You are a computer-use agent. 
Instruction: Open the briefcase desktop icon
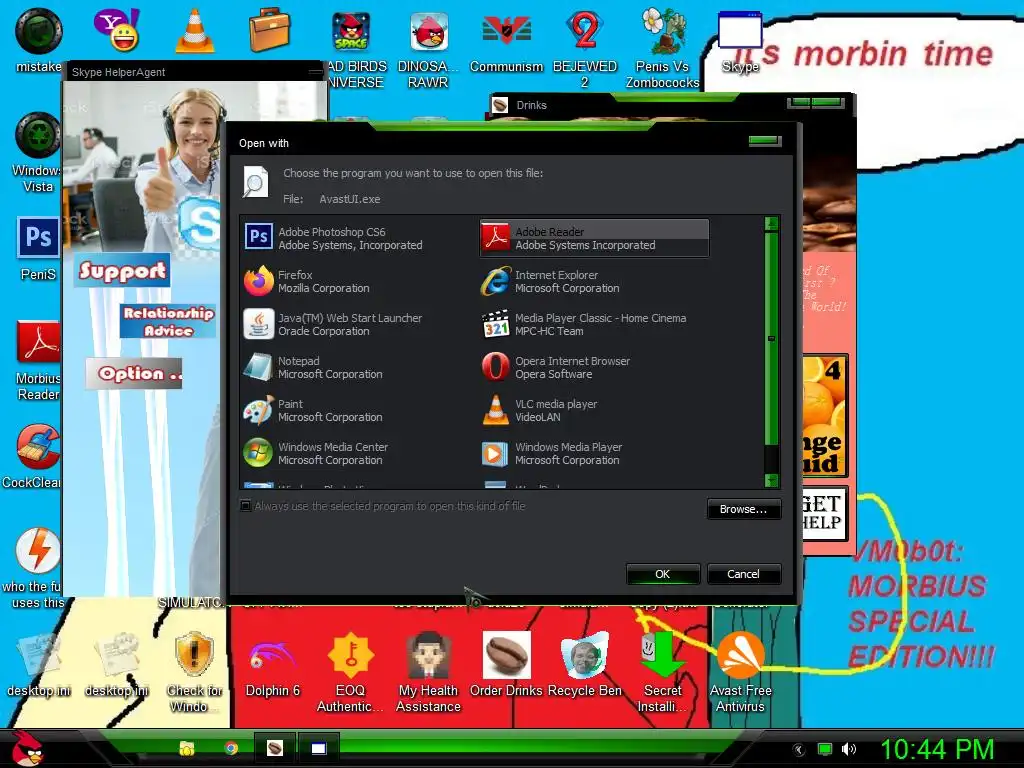pyautogui.click(x=270, y=30)
